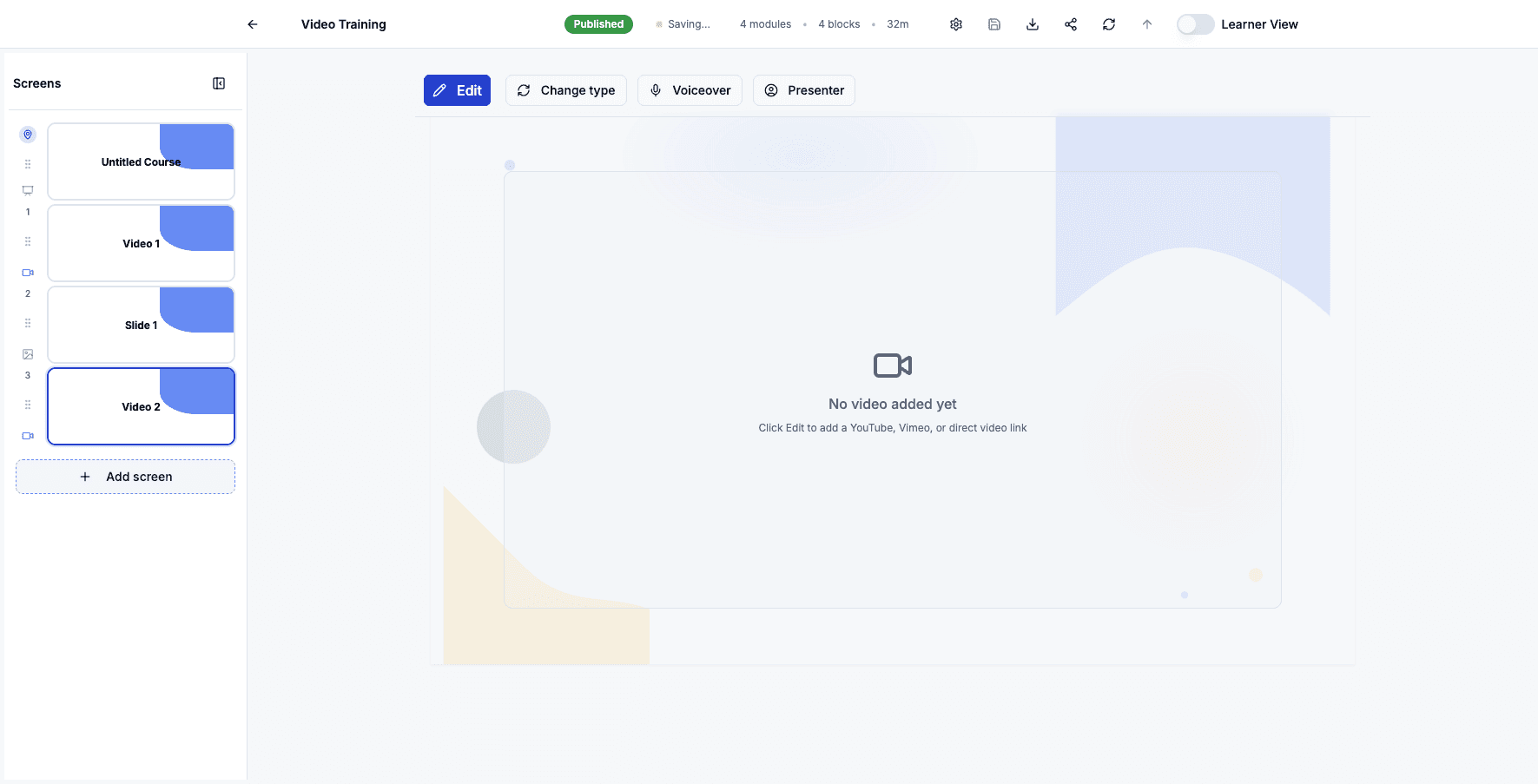Grab drag handle beside Video 2 screen
The image size is (1538, 784).
pos(28,405)
